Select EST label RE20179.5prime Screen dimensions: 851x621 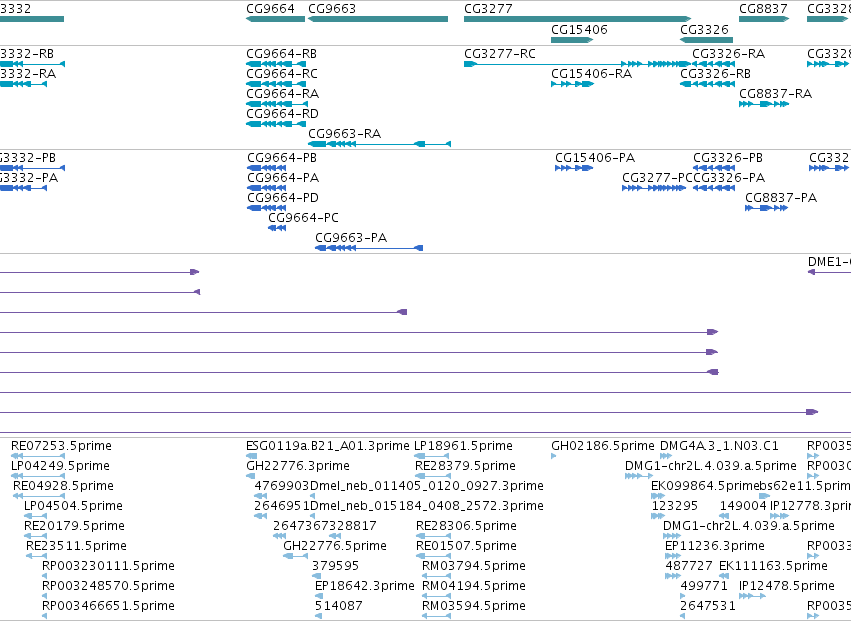[x=74, y=526]
